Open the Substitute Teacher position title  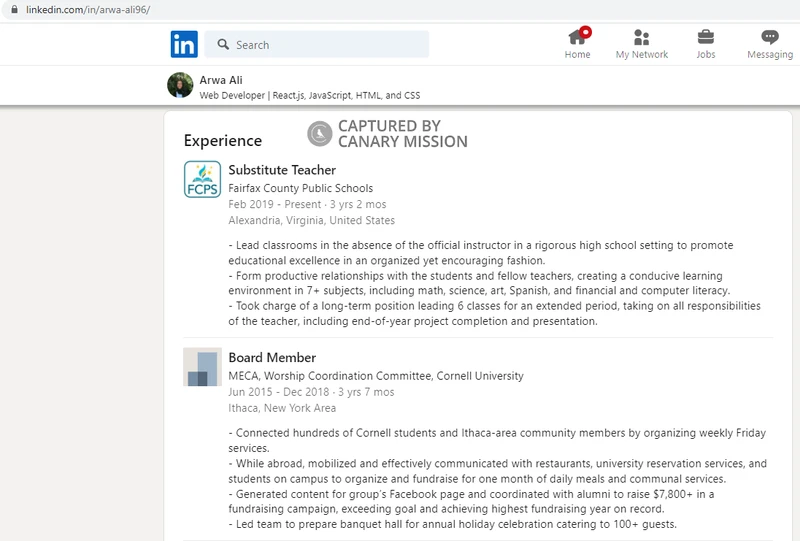[x=282, y=170]
